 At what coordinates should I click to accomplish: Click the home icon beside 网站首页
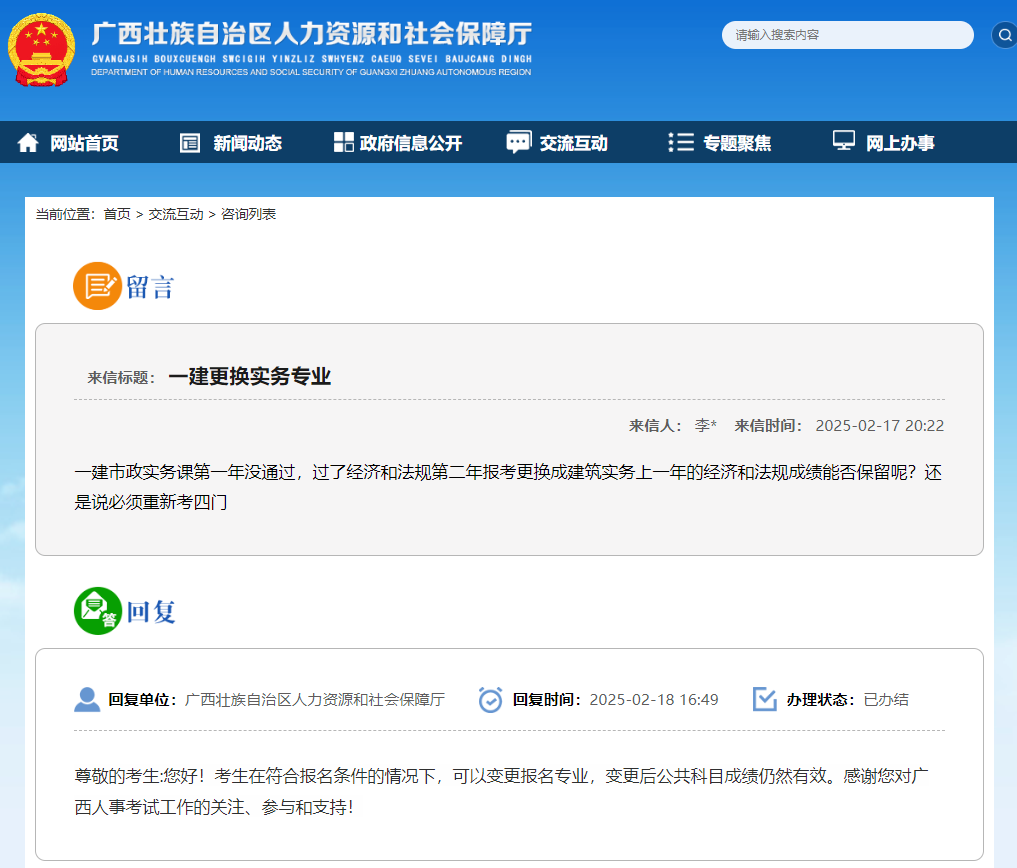[x=28, y=143]
